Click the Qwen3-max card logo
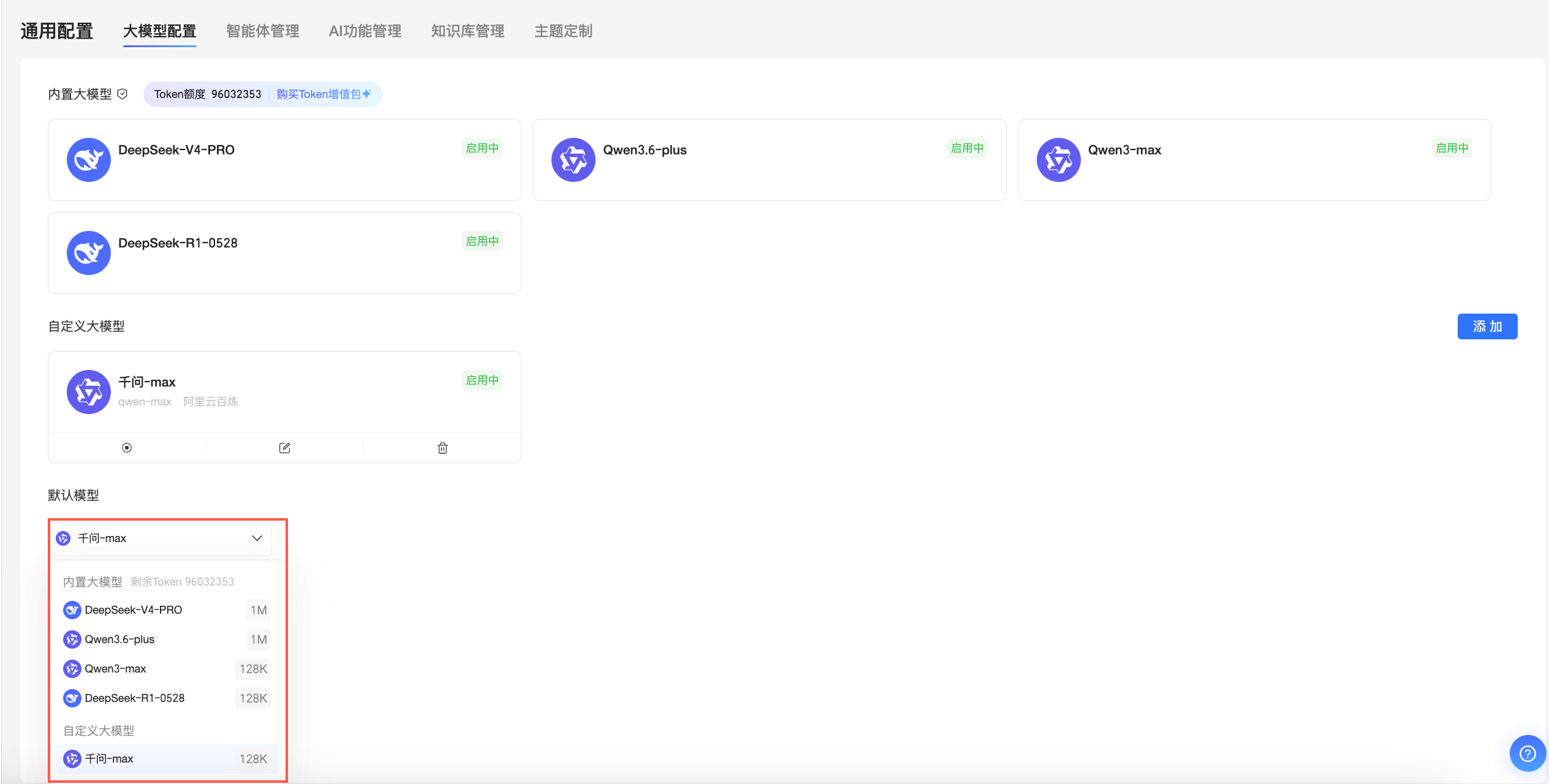Image resolution: width=1549 pixels, height=784 pixels. pyautogui.click(x=1059, y=160)
